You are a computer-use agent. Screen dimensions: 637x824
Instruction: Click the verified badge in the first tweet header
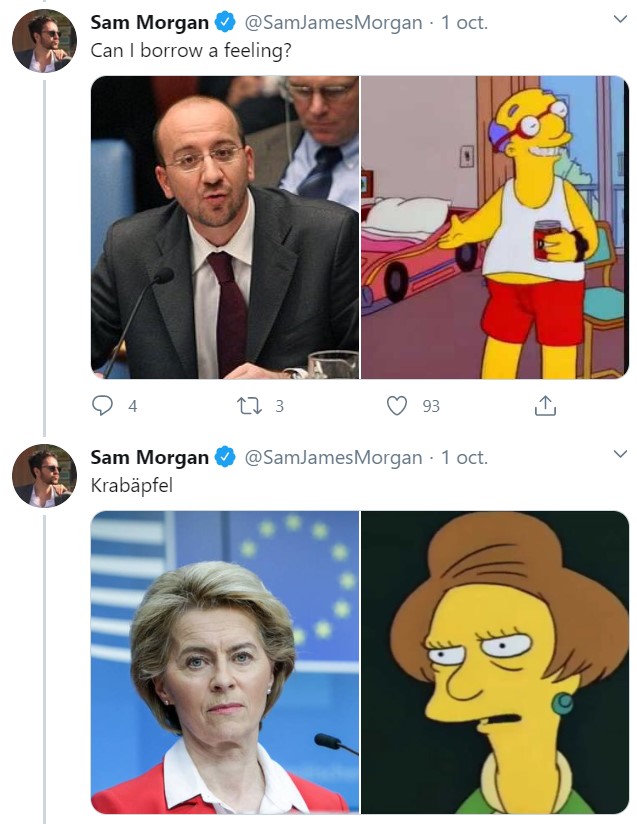226,23
